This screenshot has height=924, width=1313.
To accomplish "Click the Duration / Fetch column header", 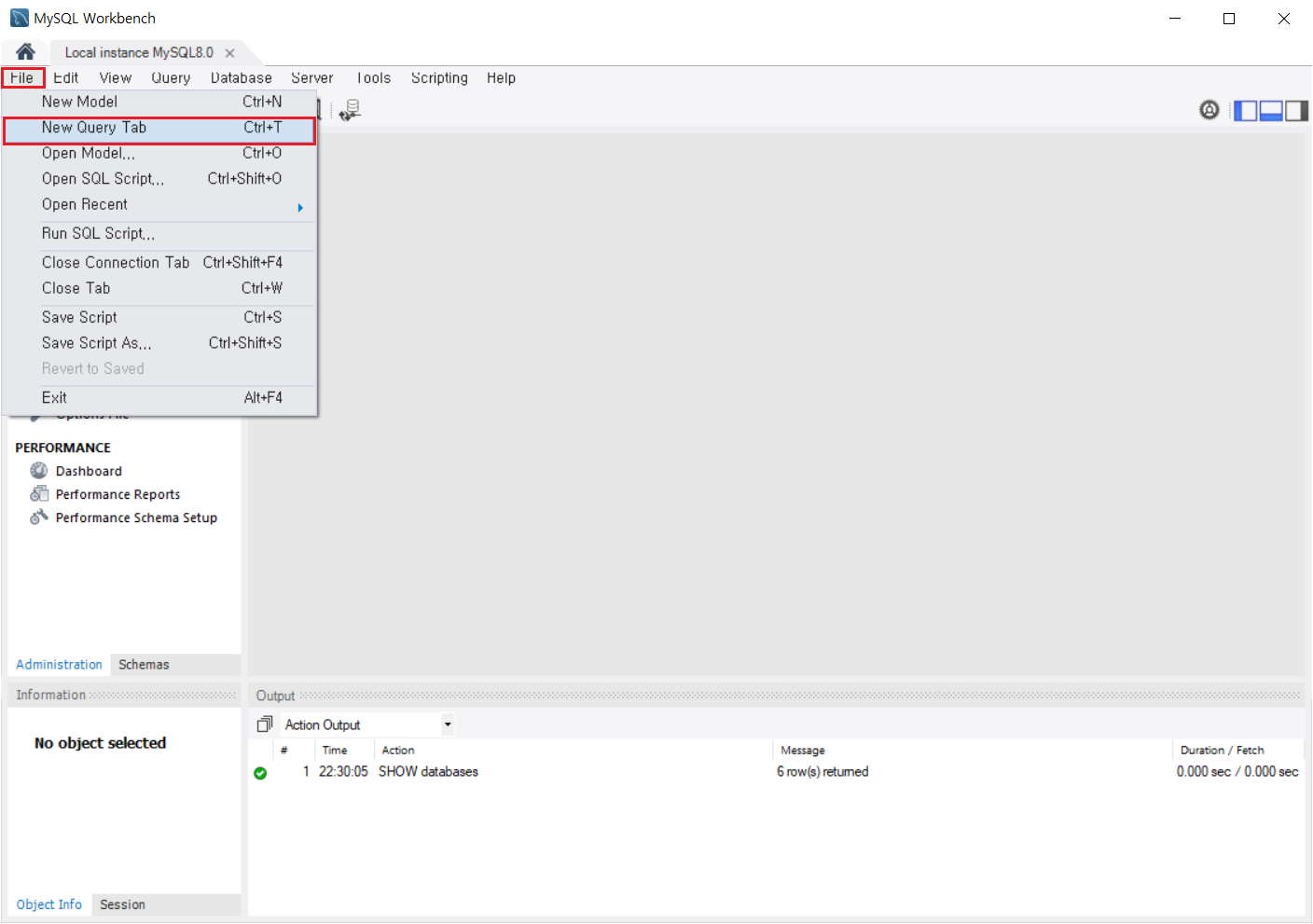I will tap(1223, 751).
